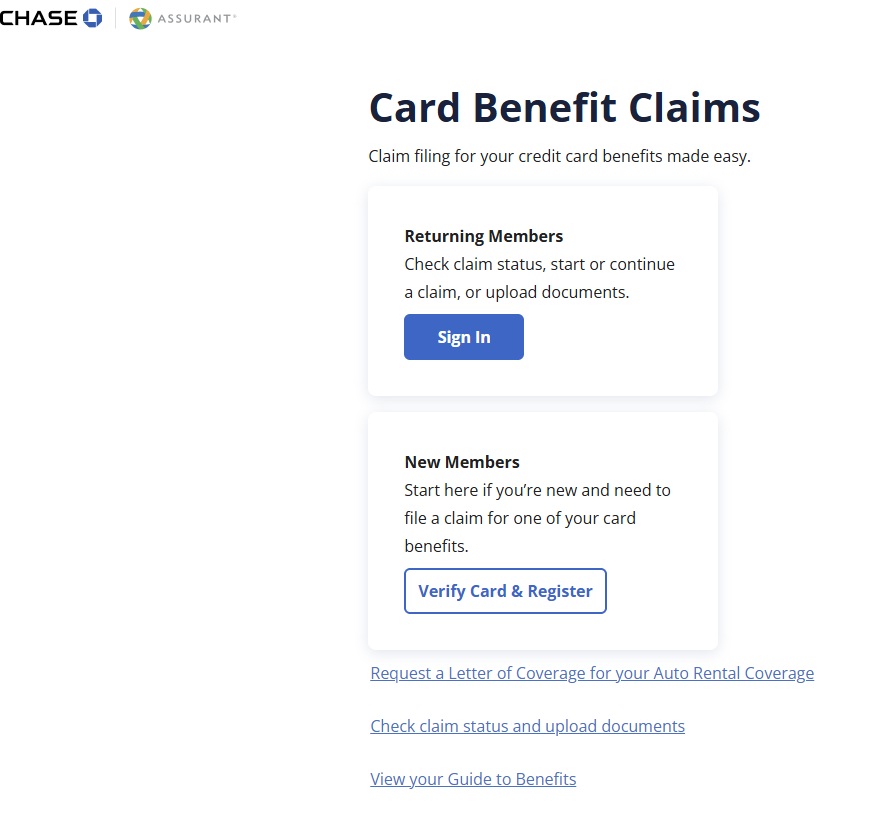
Task: Click the New Members heading
Action: click(462, 462)
